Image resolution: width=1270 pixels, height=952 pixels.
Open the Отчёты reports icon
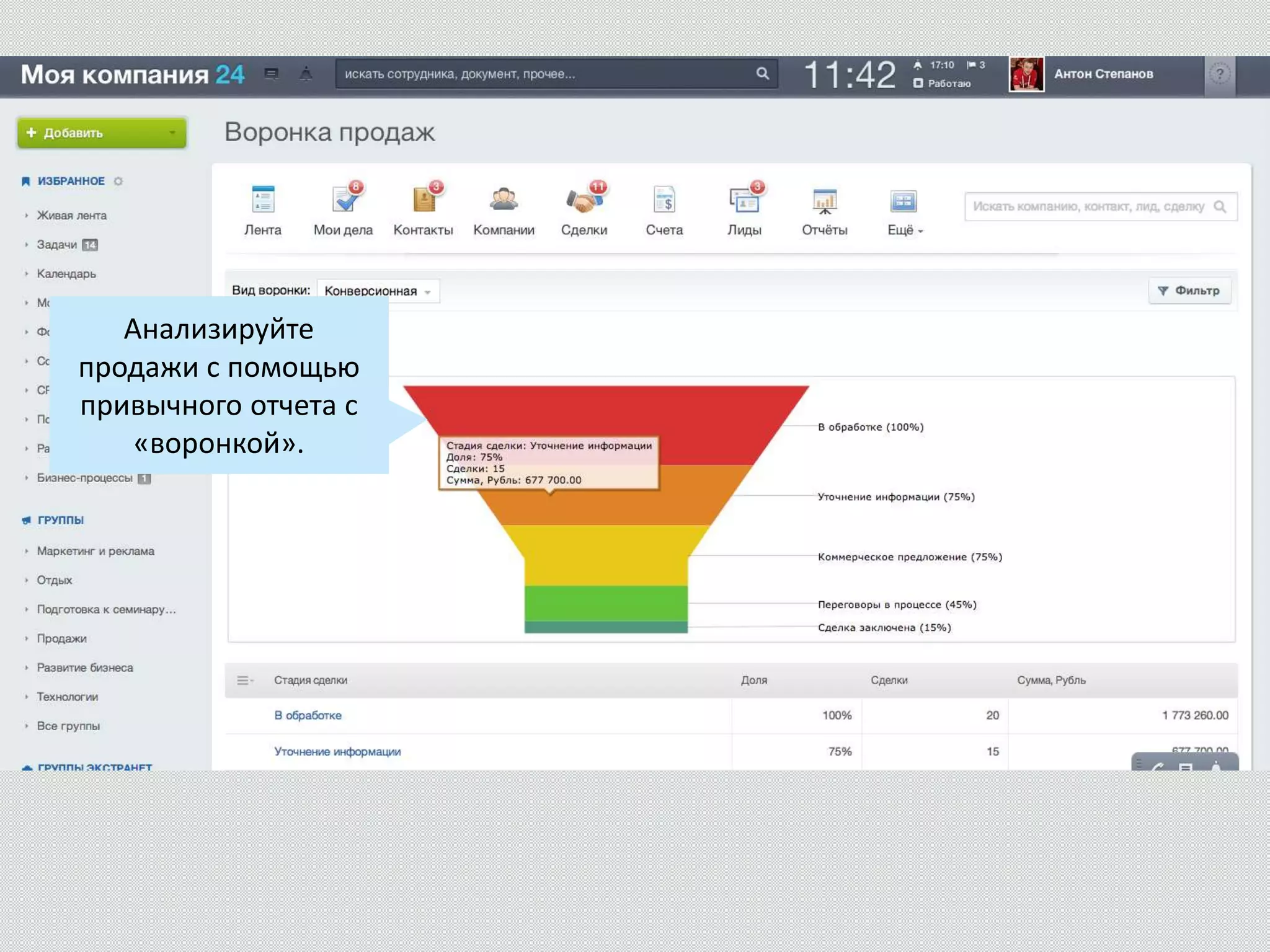824,200
